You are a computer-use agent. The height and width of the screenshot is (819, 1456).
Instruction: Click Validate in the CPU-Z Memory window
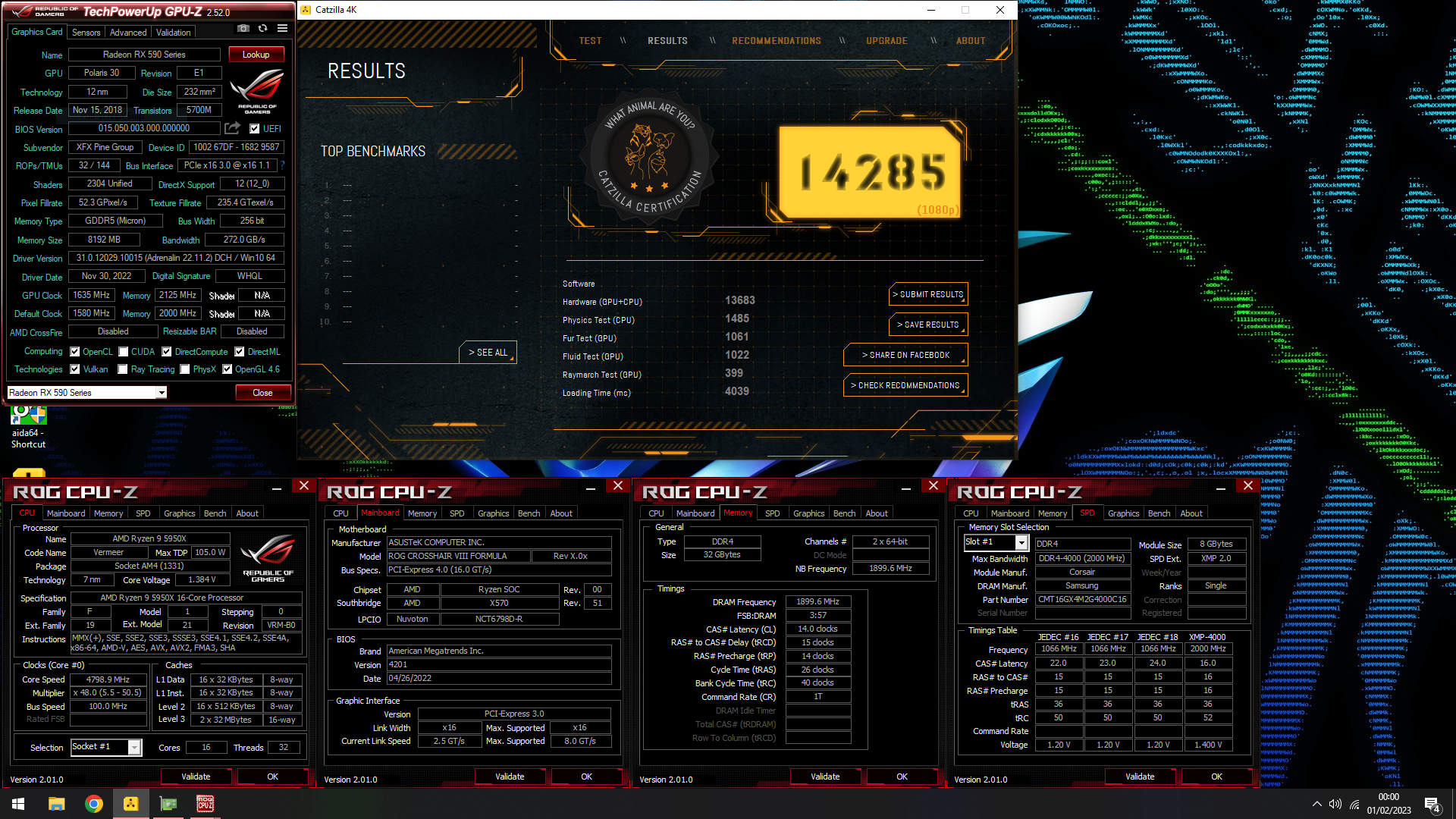pos(825,777)
